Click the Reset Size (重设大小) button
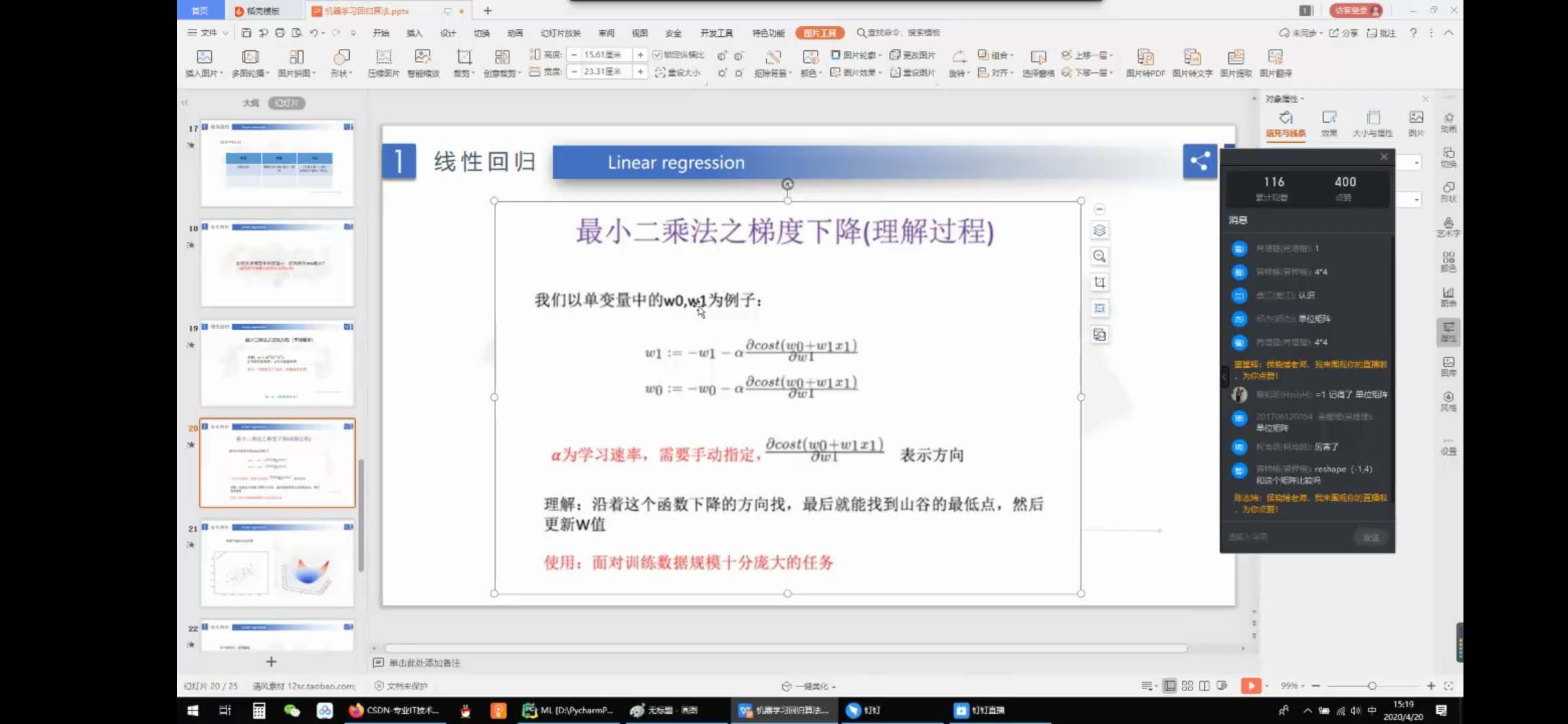Image resolution: width=1568 pixels, height=724 pixels. [678, 72]
